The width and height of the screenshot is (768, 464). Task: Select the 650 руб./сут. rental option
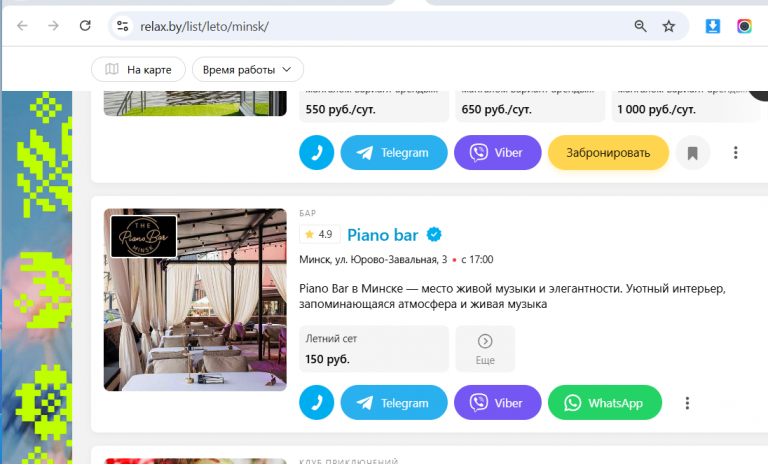coord(530,106)
